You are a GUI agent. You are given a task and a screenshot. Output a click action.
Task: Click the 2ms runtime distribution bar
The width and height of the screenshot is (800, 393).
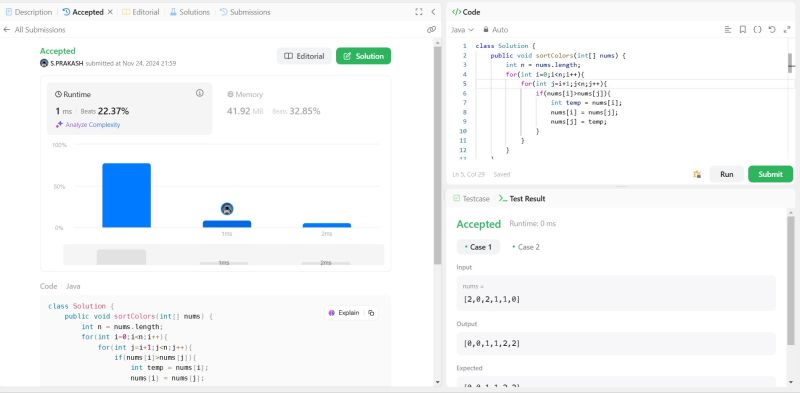pyautogui.click(x=327, y=225)
